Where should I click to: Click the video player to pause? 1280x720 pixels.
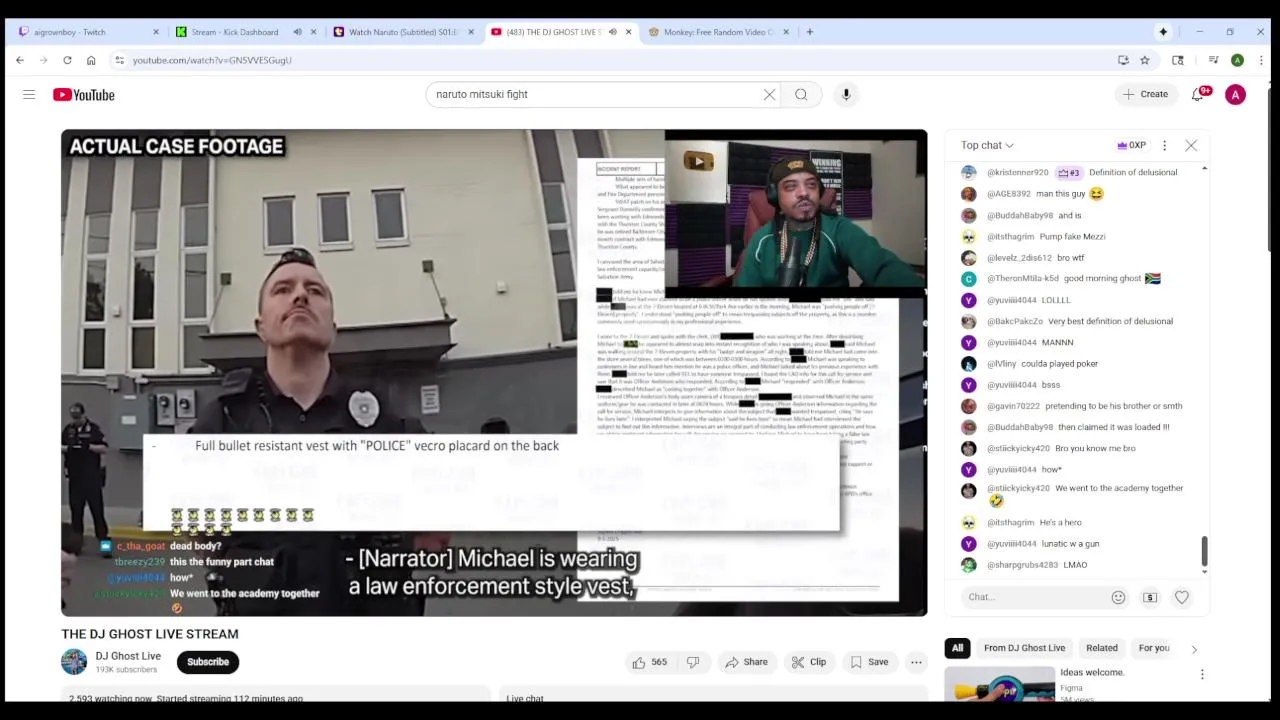pyautogui.click(x=494, y=372)
